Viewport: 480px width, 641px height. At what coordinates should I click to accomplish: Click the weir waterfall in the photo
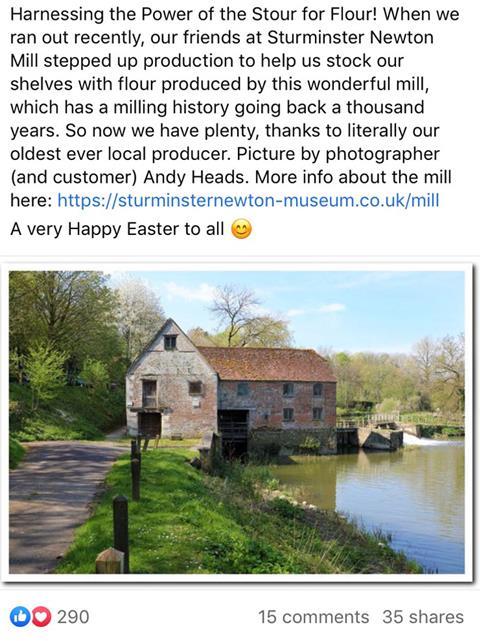pyautogui.click(x=427, y=440)
